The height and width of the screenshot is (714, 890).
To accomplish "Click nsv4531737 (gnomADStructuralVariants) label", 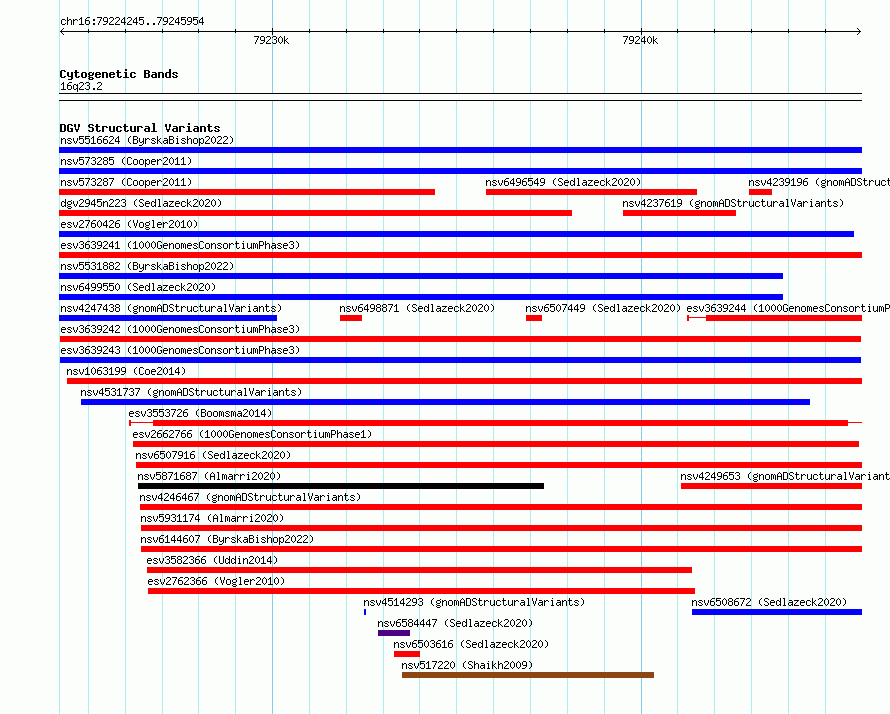I will tap(191, 392).
